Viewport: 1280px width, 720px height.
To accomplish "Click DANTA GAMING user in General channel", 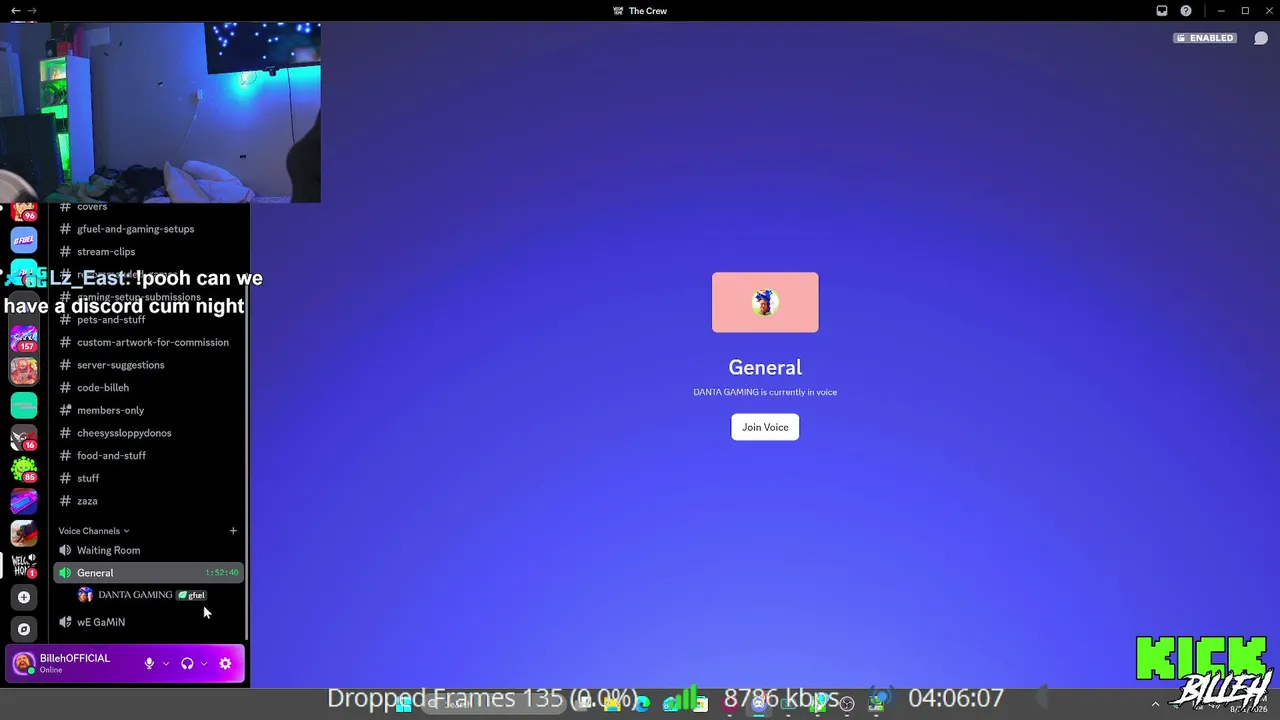I will (x=135, y=595).
